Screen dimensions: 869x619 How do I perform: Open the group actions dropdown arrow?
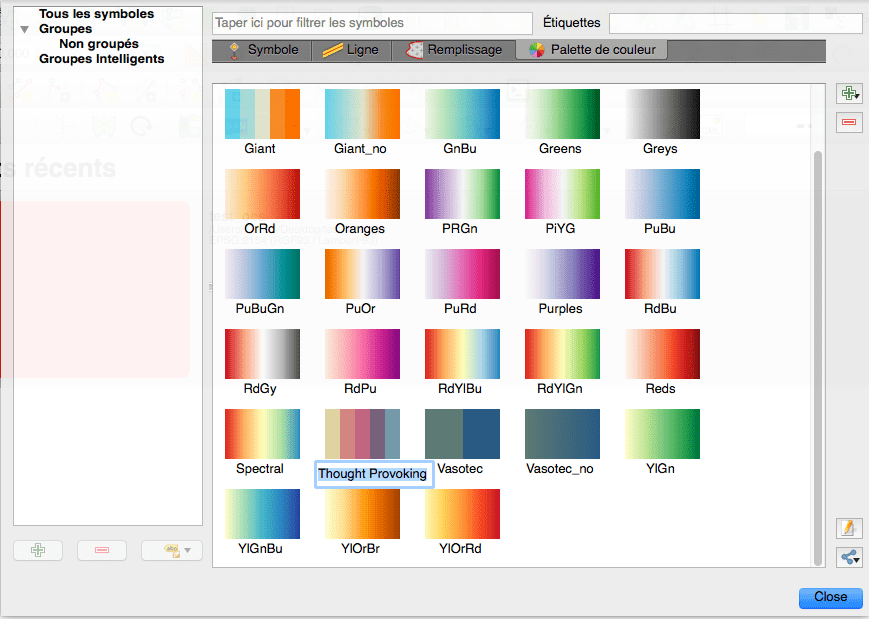click(x=186, y=550)
